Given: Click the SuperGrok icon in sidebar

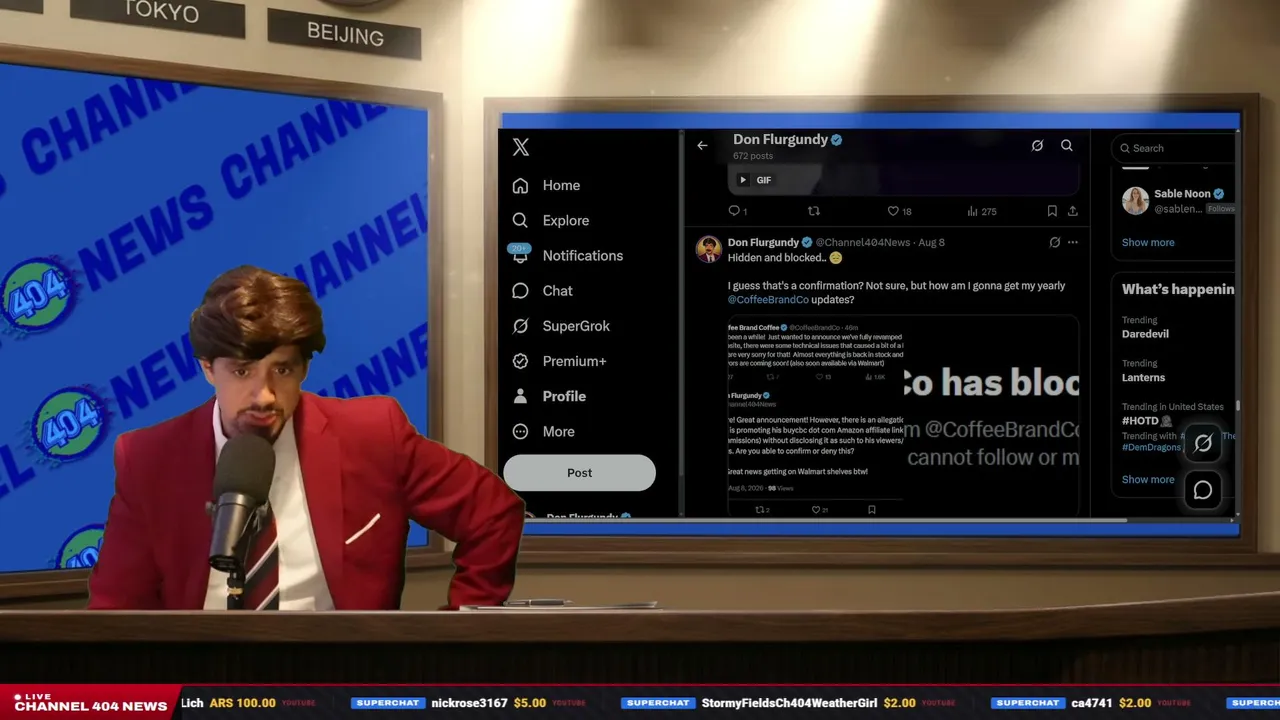Looking at the screenshot, I should (x=520, y=326).
